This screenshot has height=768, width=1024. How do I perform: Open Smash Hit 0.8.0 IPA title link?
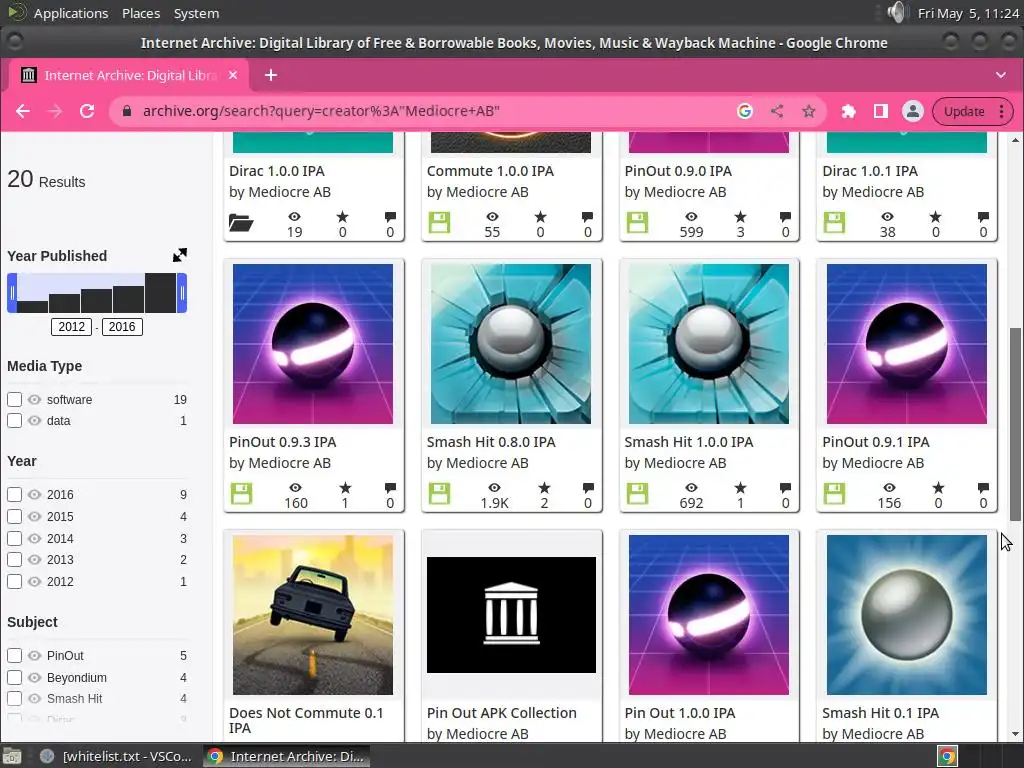coord(491,442)
